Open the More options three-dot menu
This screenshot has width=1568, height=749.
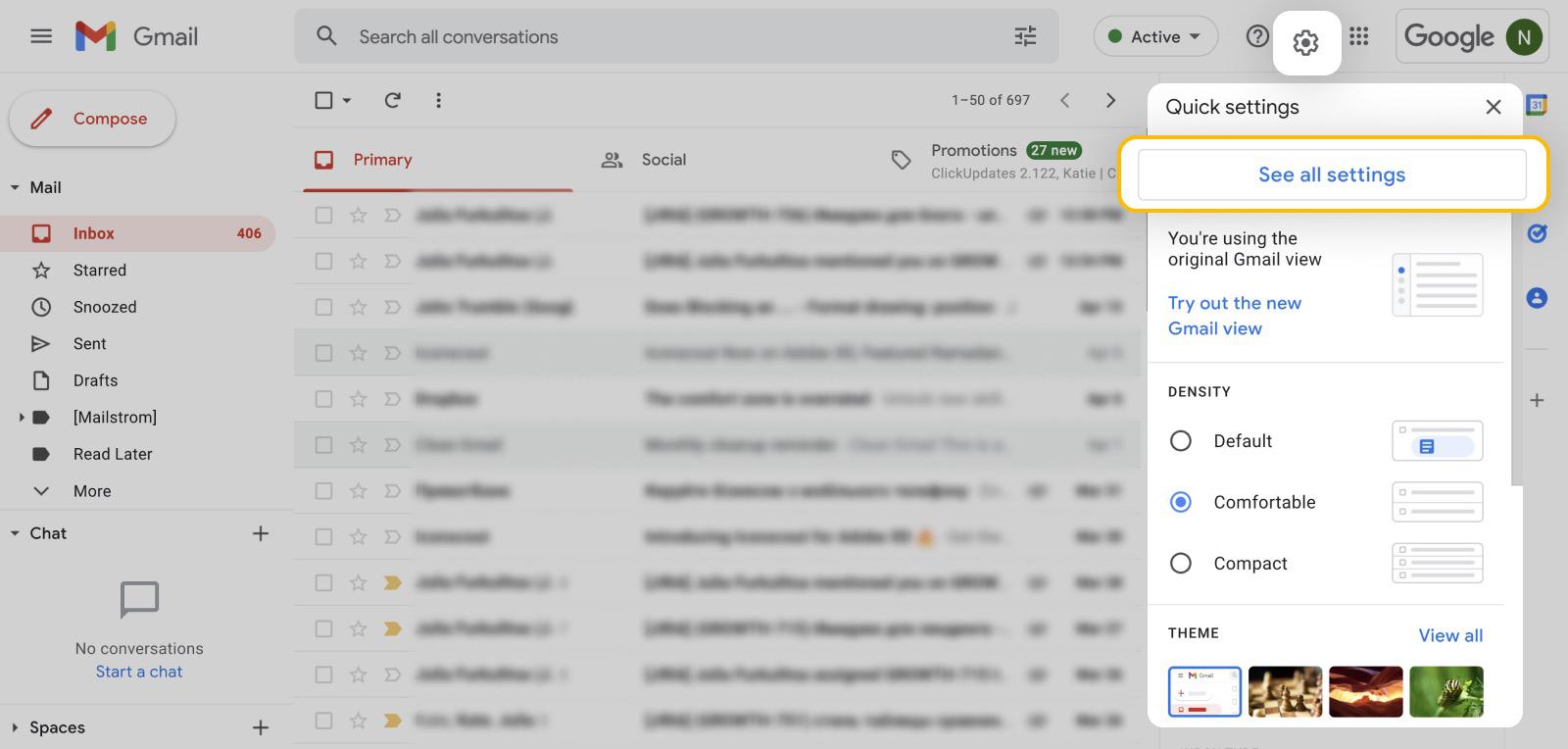(x=438, y=100)
